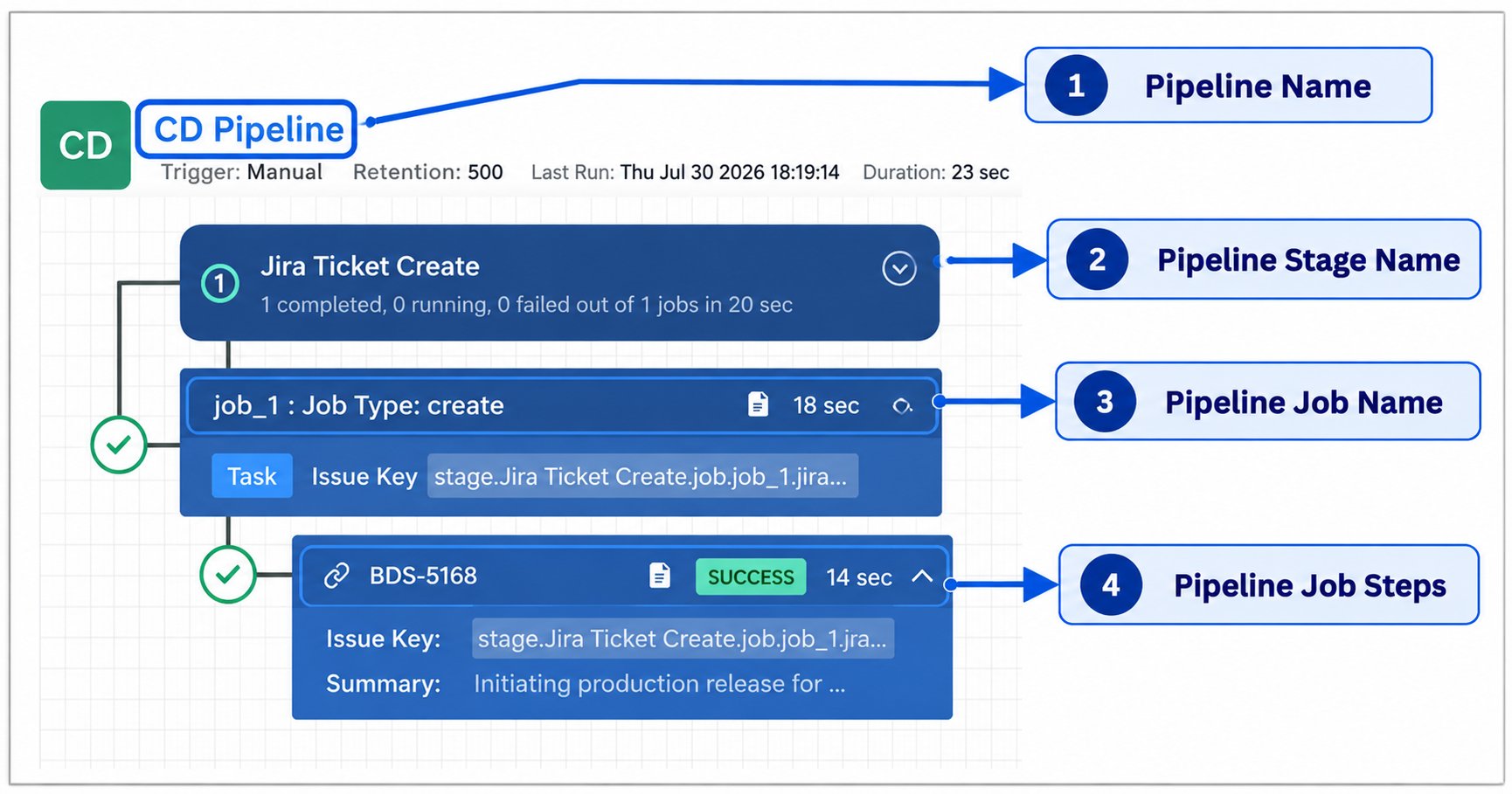Select the job_1 : Job Type: create row

[x=562, y=405]
